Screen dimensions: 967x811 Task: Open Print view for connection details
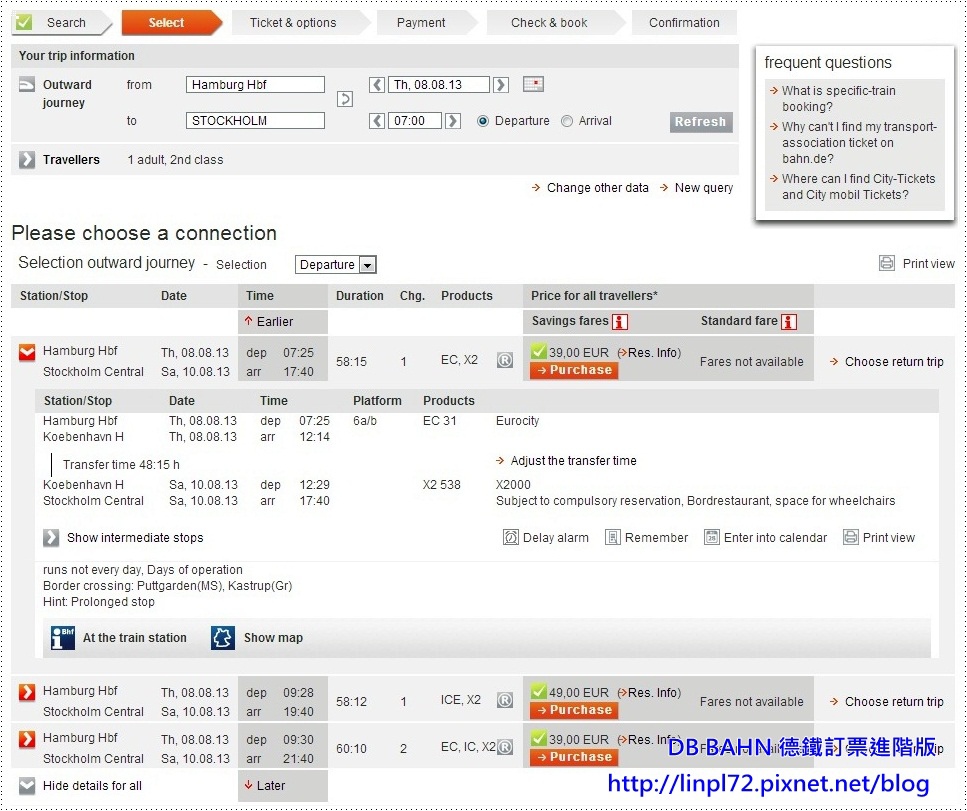(879, 538)
